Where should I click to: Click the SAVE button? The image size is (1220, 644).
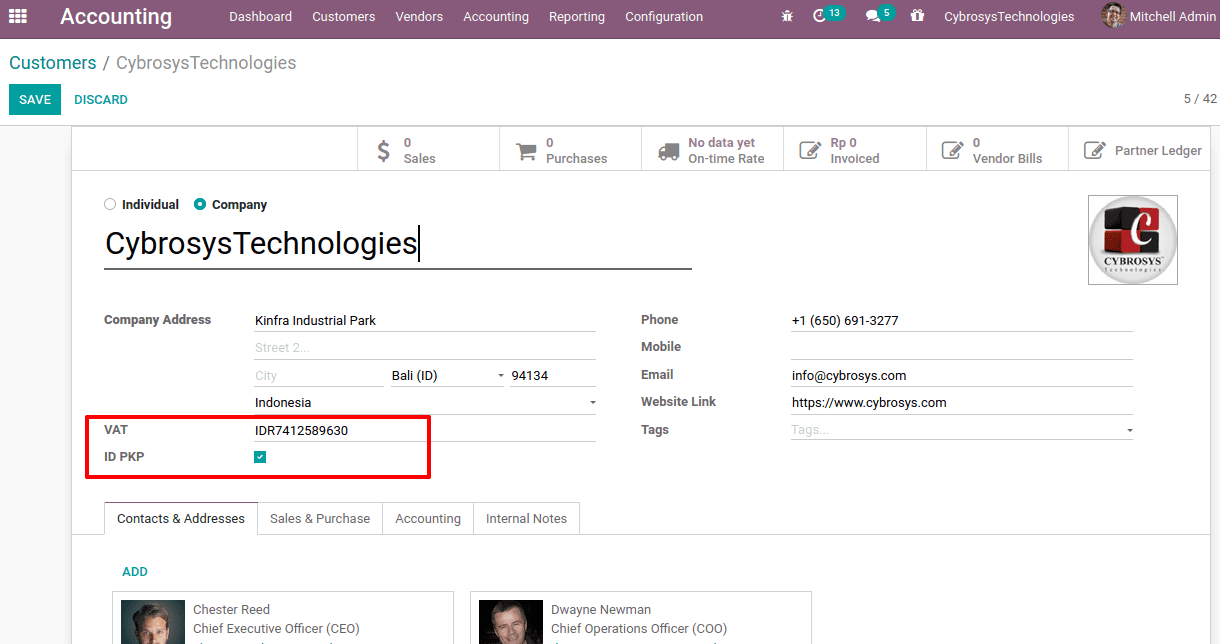[x=35, y=99]
